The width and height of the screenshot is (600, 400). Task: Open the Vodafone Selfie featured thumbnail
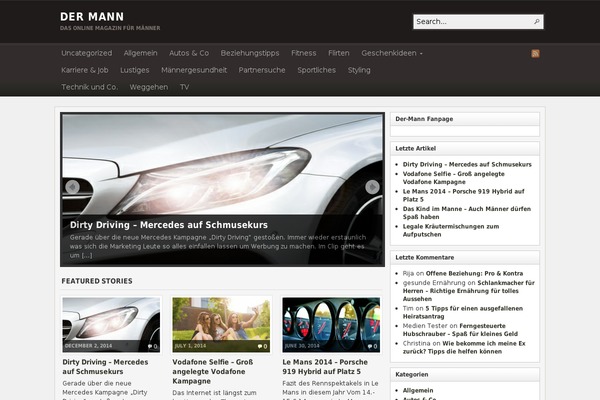(x=221, y=325)
